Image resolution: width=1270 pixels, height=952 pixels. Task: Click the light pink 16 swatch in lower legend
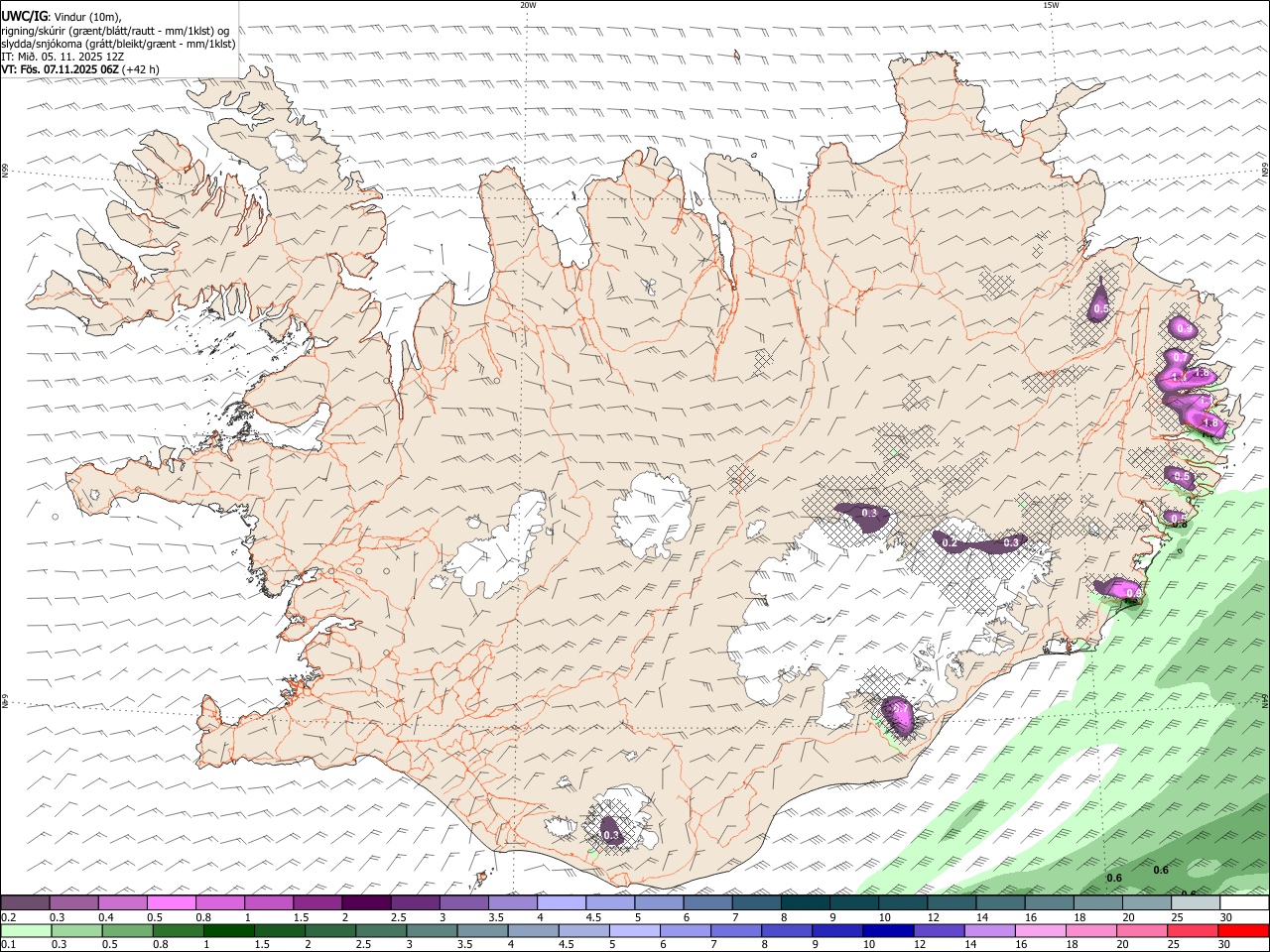point(1042,931)
